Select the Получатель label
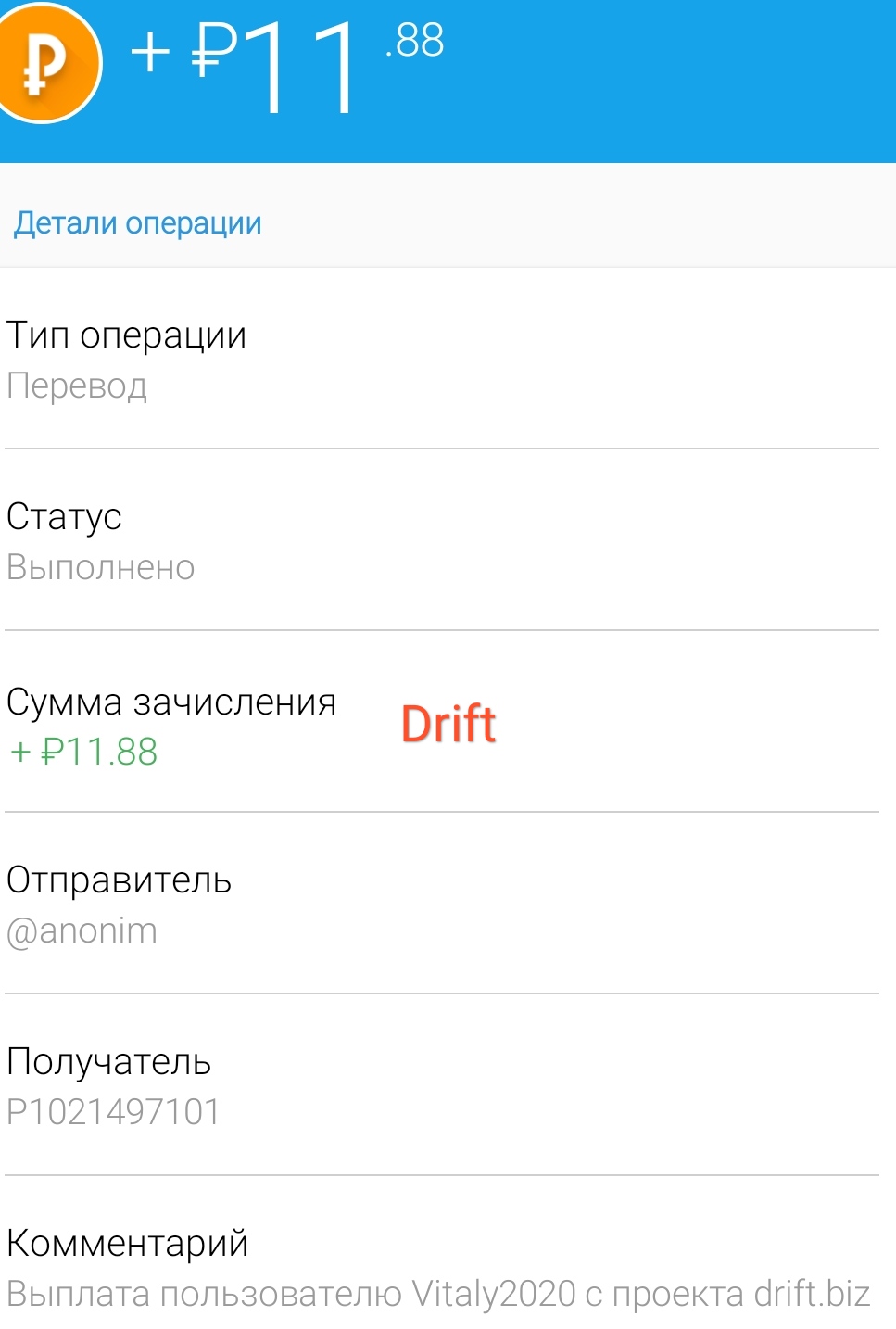The image size is (896, 1329). [x=108, y=1062]
